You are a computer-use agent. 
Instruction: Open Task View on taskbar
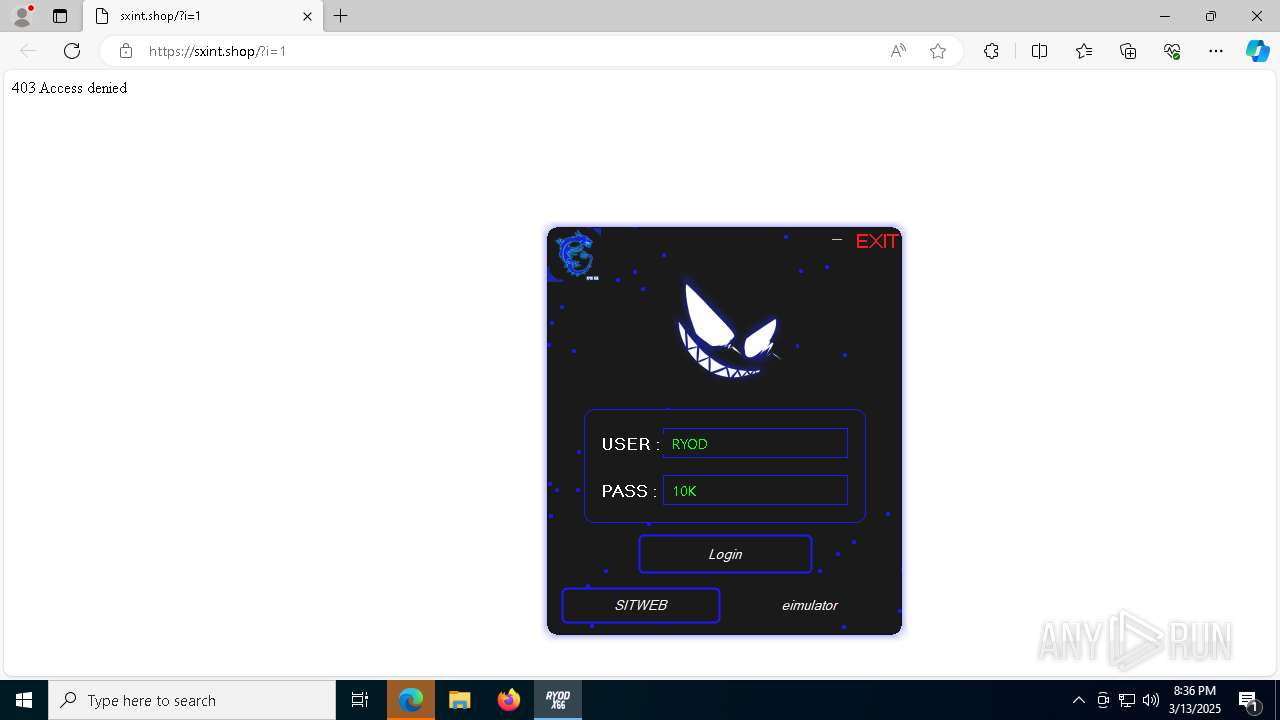point(360,700)
